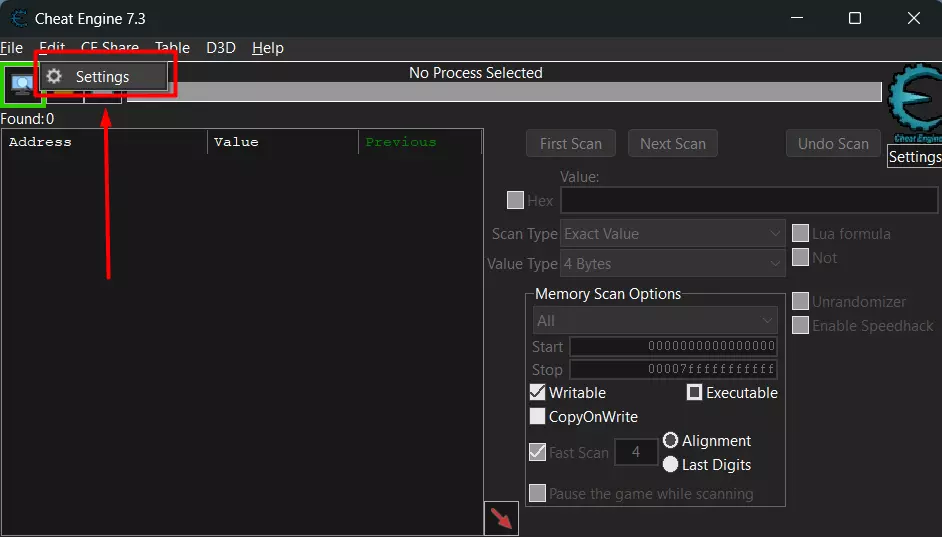The image size is (942, 537).
Task: Select the Last Digits radio button
Action: (x=670, y=464)
